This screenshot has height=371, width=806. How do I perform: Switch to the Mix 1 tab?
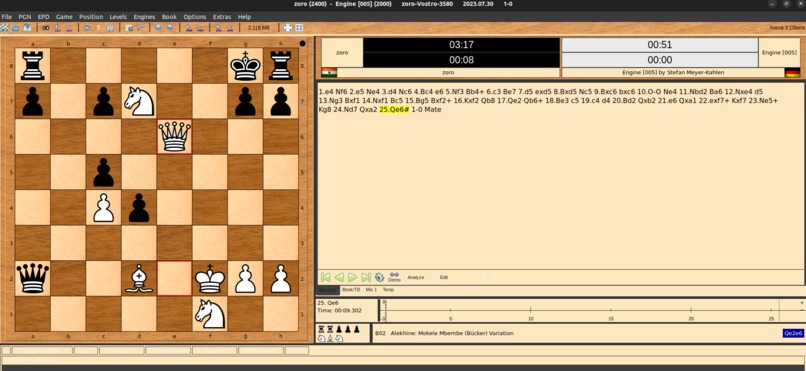(371, 290)
